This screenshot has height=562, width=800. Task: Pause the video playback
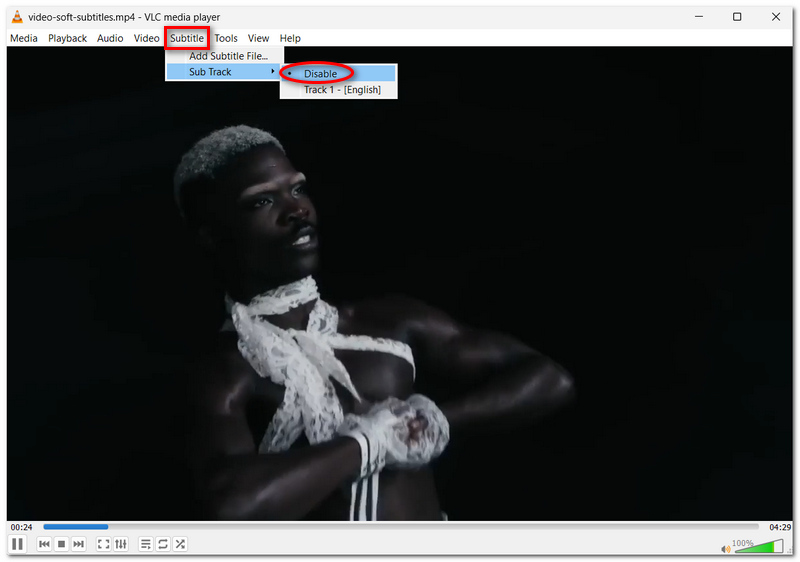tap(17, 544)
